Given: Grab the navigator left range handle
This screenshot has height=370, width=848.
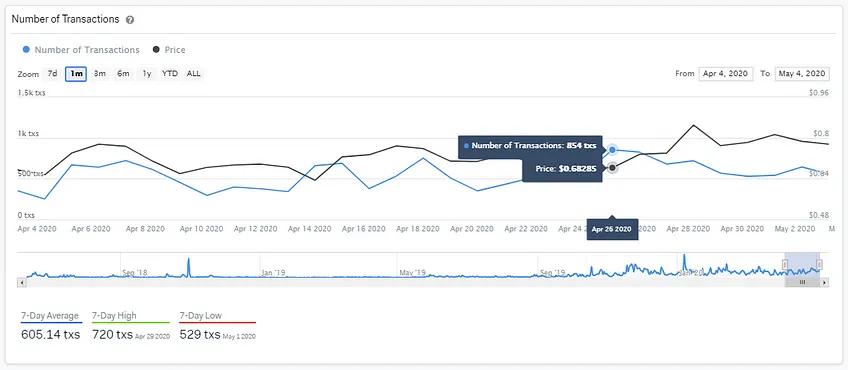Looking at the screenshot, I should (x=785, y=264).
